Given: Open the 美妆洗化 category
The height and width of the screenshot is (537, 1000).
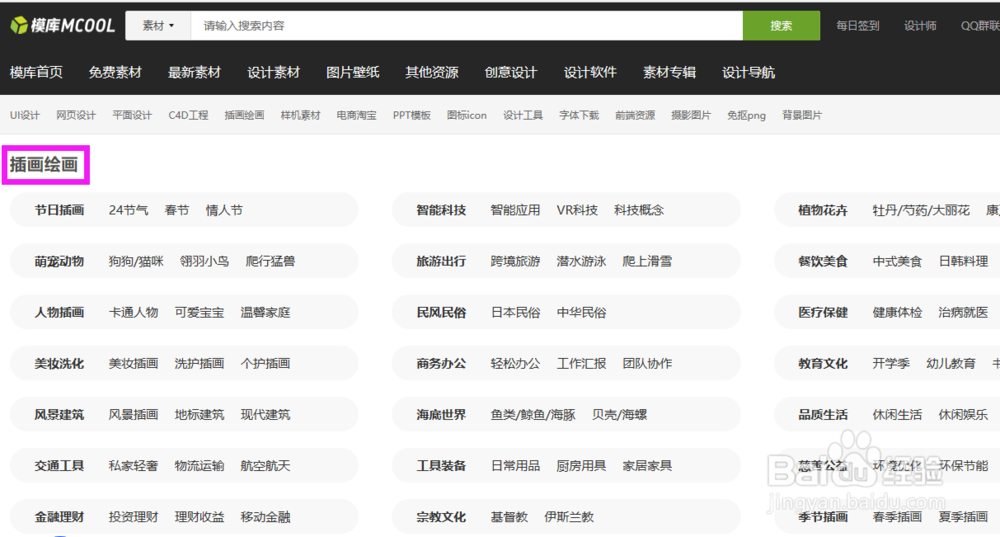Looking at the screenshot, I should pyautogui.click(x=59, y=364).
